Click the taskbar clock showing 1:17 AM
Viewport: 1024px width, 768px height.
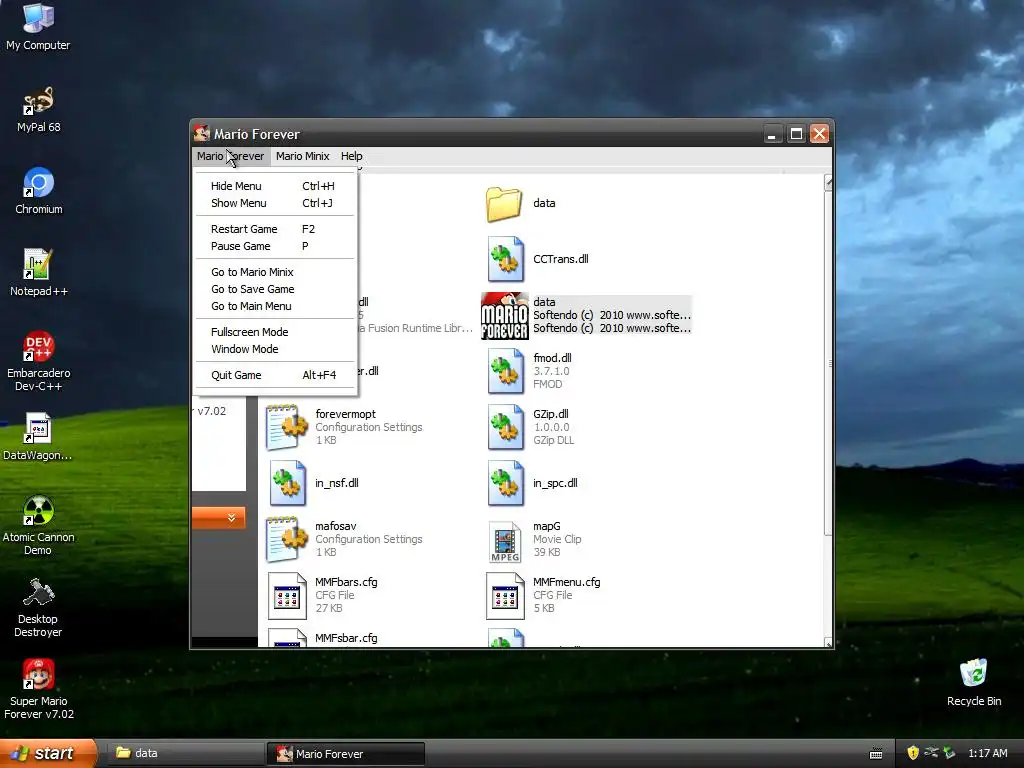[x=987, y=753]
